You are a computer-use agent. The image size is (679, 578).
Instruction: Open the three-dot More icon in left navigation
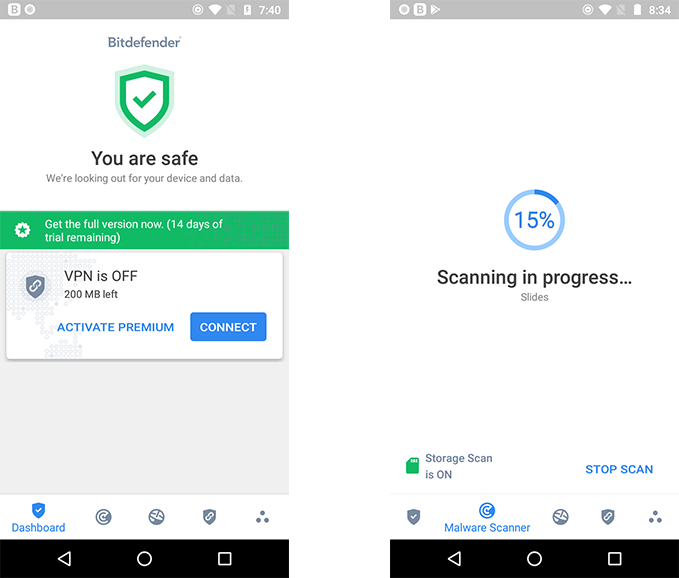tap(262, 517)
